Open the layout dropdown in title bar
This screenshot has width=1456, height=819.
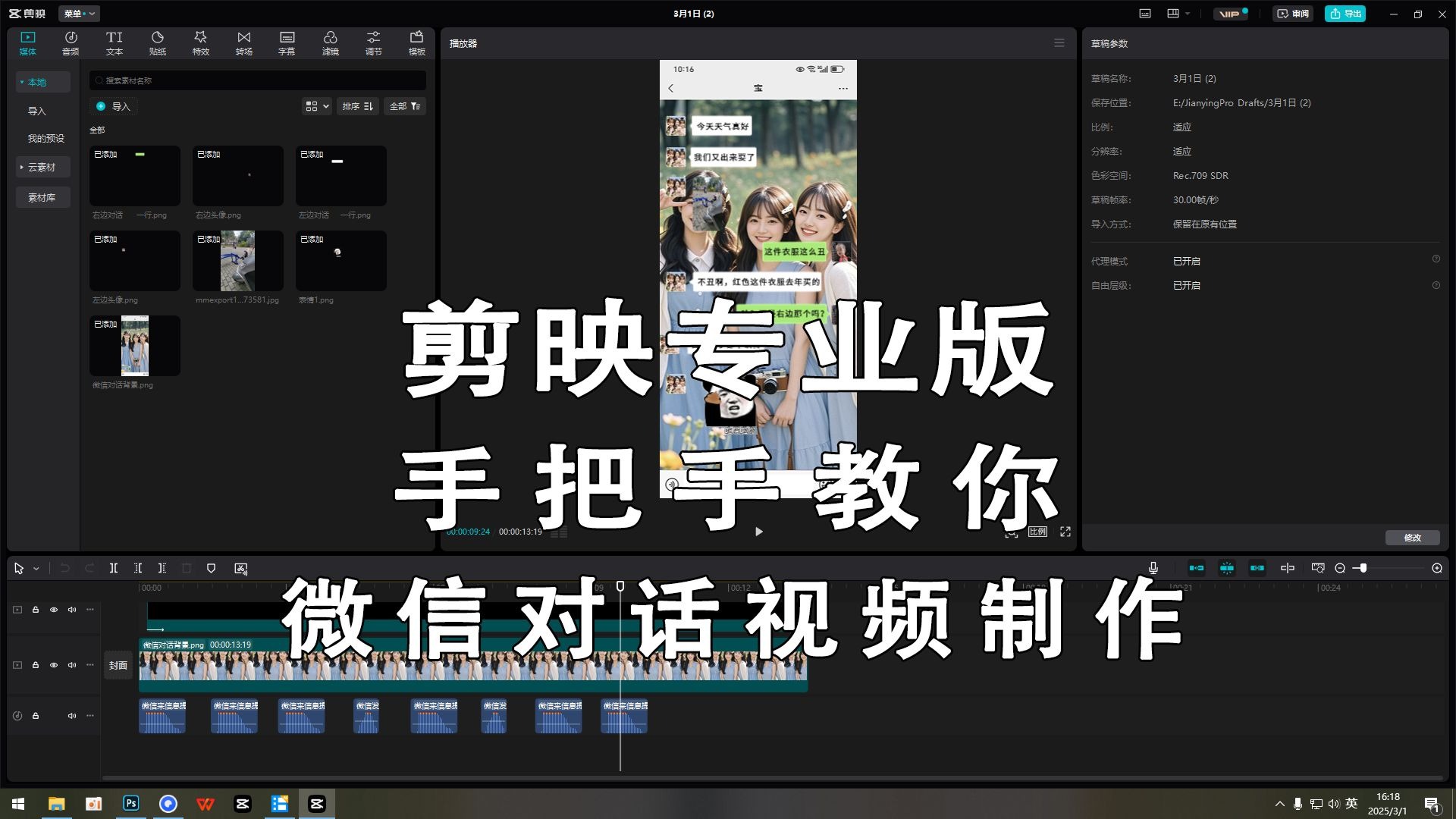[x=1178, y=14]
